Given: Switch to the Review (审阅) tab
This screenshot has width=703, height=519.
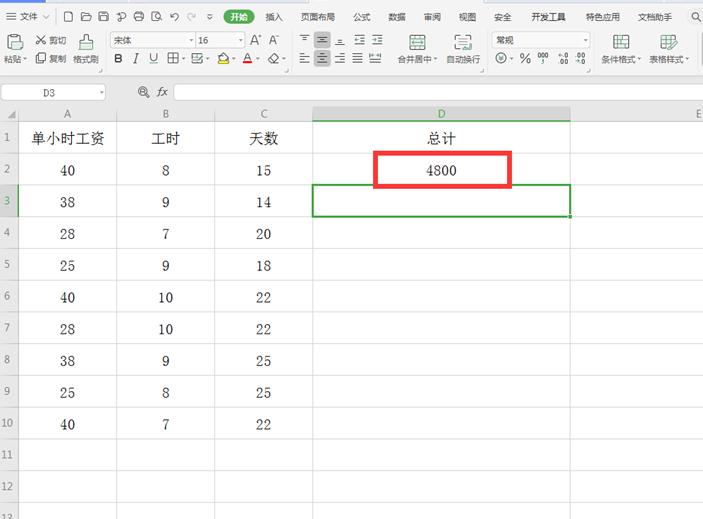Looking at the screenshot, I should tap(432, 17).
